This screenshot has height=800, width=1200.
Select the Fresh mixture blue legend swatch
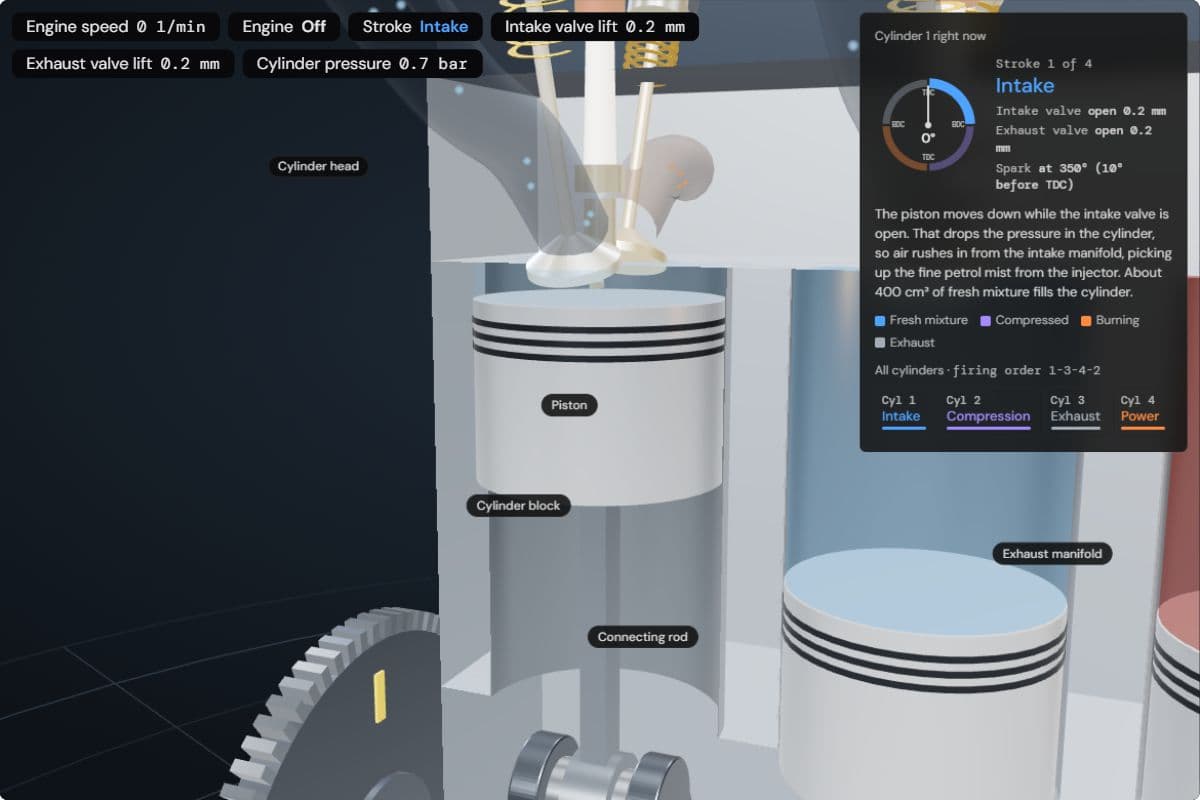pyautogui.click(x=880, y=321)
